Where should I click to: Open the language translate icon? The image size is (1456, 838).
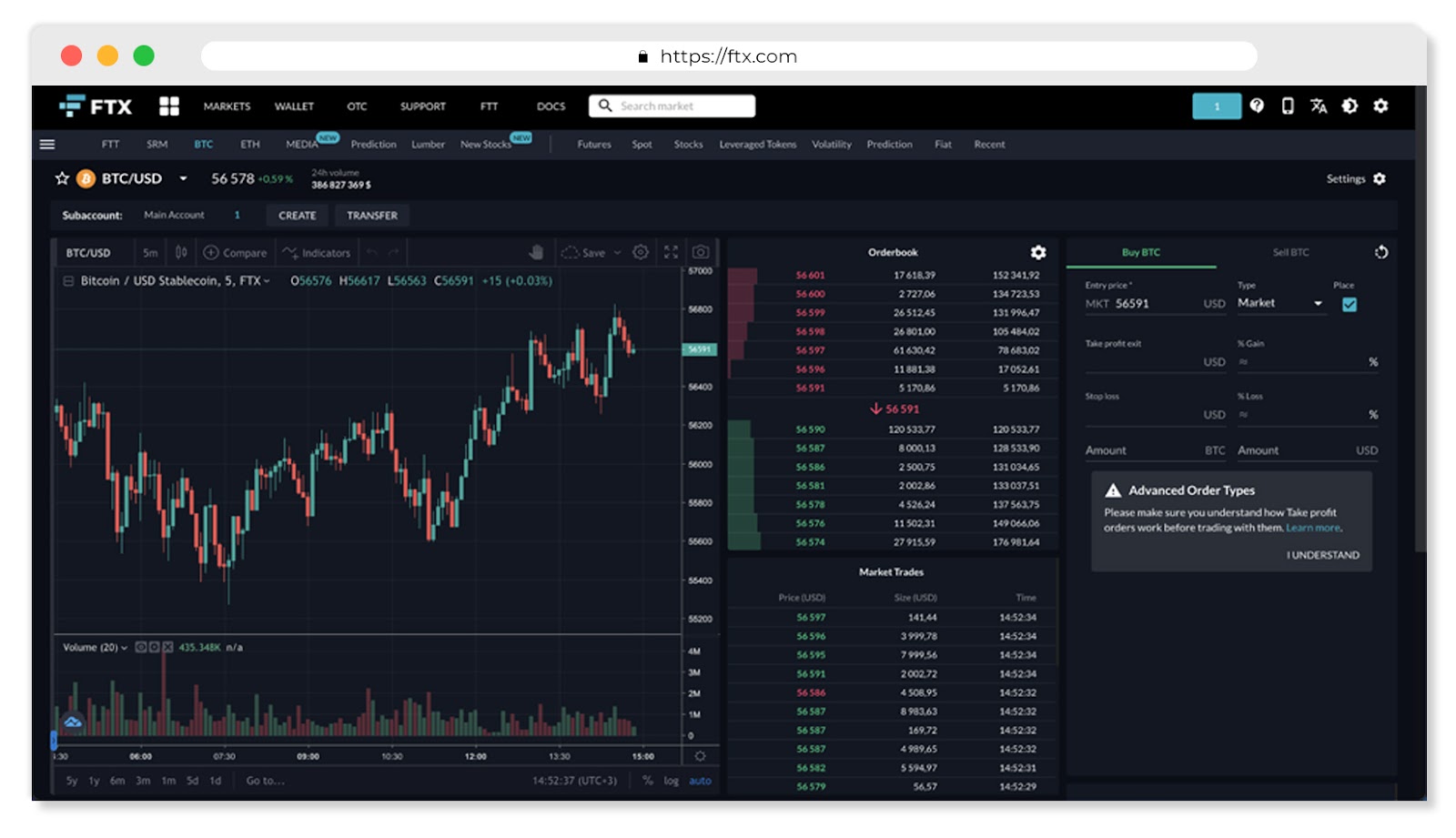(1319, 106)
